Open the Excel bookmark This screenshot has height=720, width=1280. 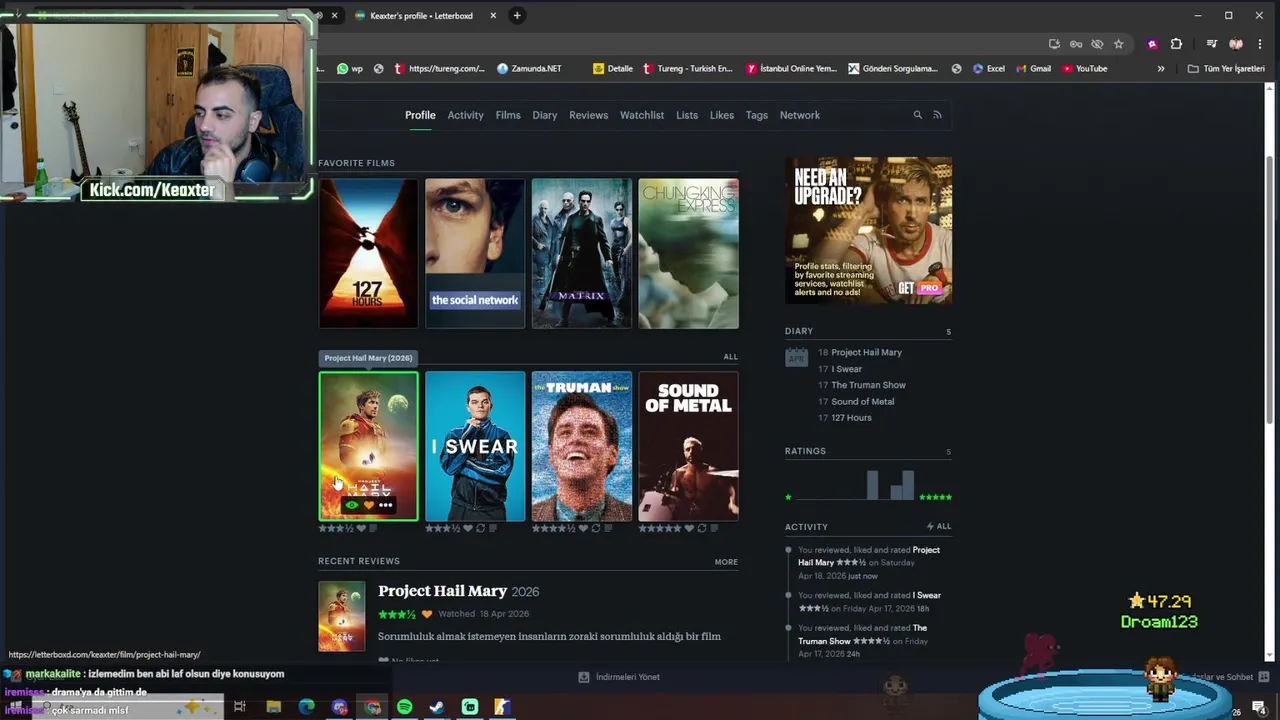[x=987, y=69]
